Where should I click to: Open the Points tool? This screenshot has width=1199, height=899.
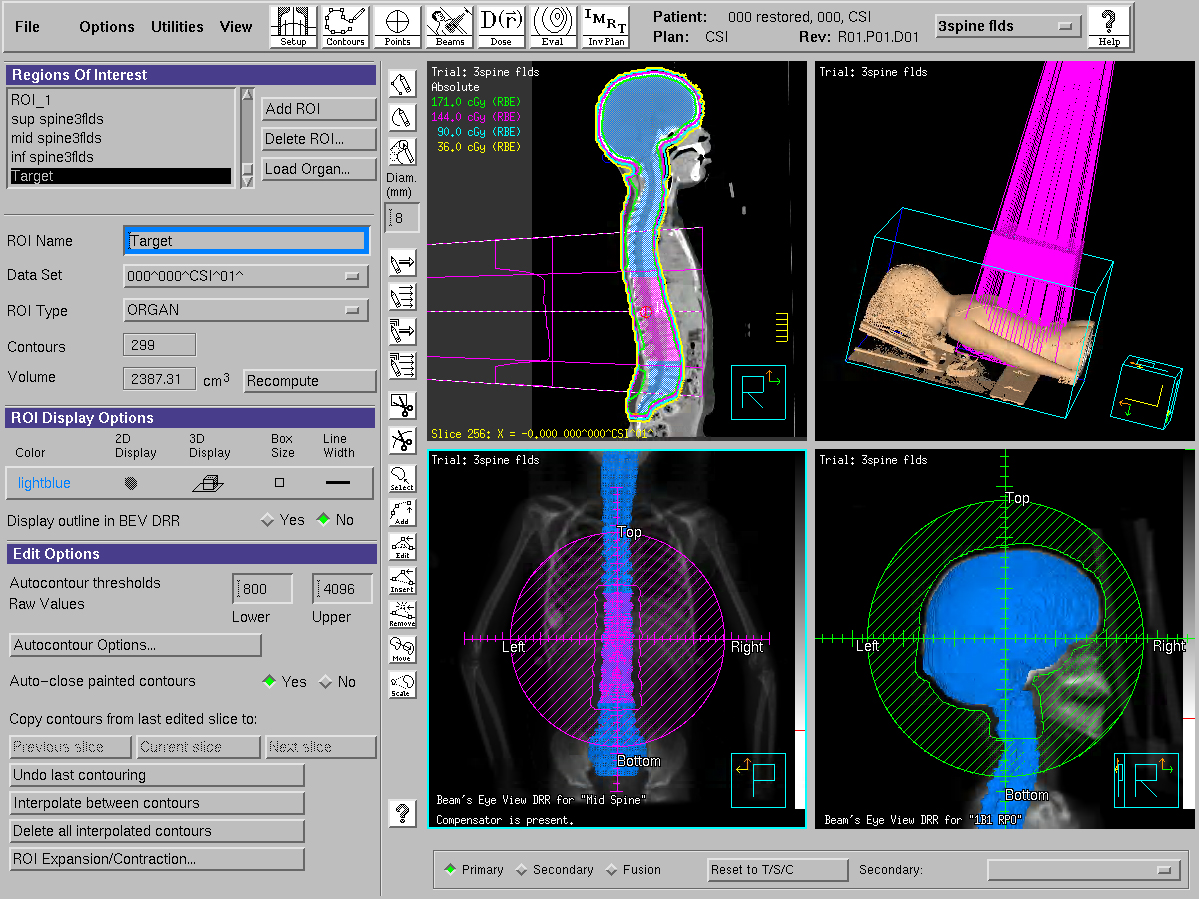pyautogui.click(x=397, y=27)
